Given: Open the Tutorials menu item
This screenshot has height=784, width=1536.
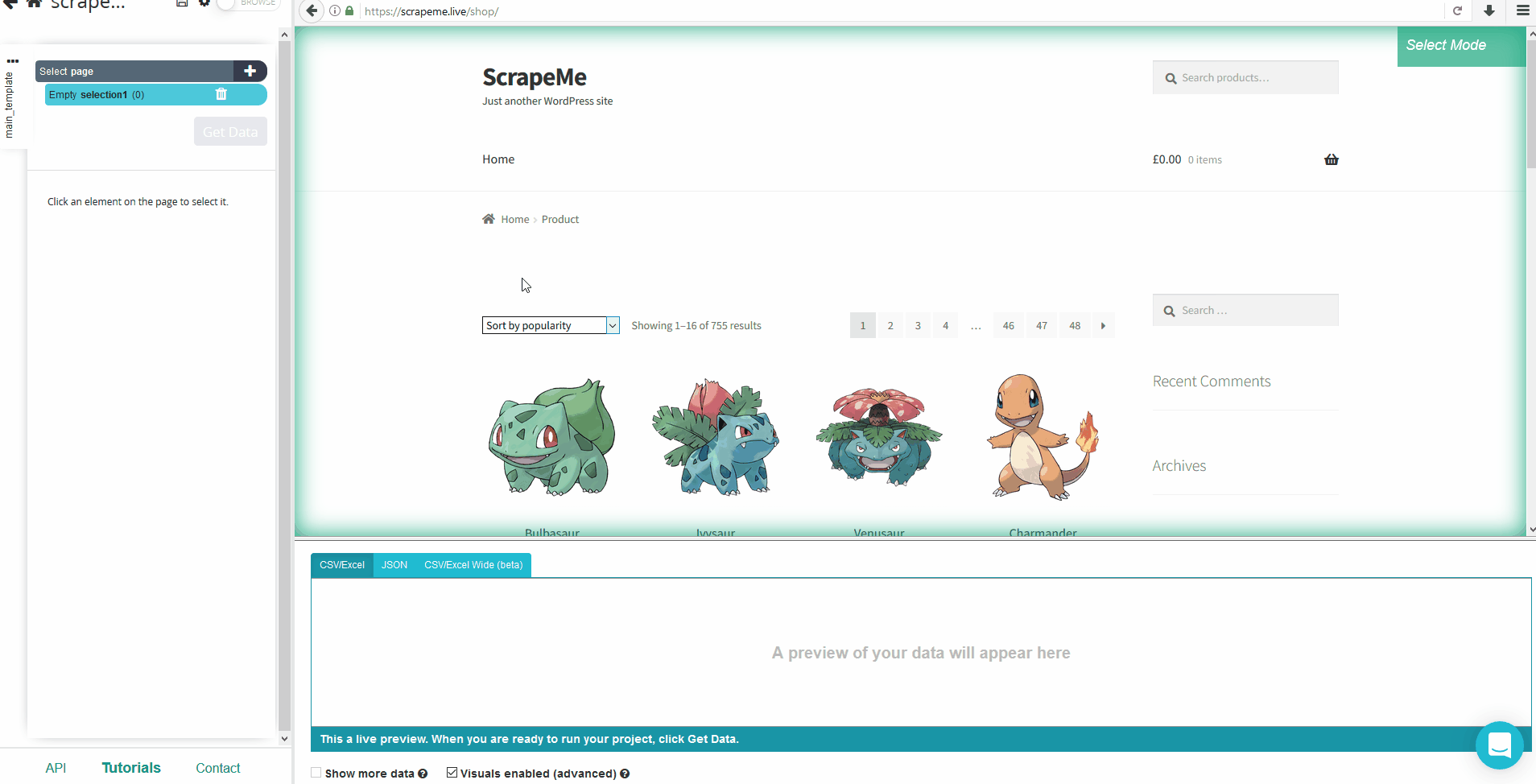Looking at the screenshot, I should coord(130,767).
